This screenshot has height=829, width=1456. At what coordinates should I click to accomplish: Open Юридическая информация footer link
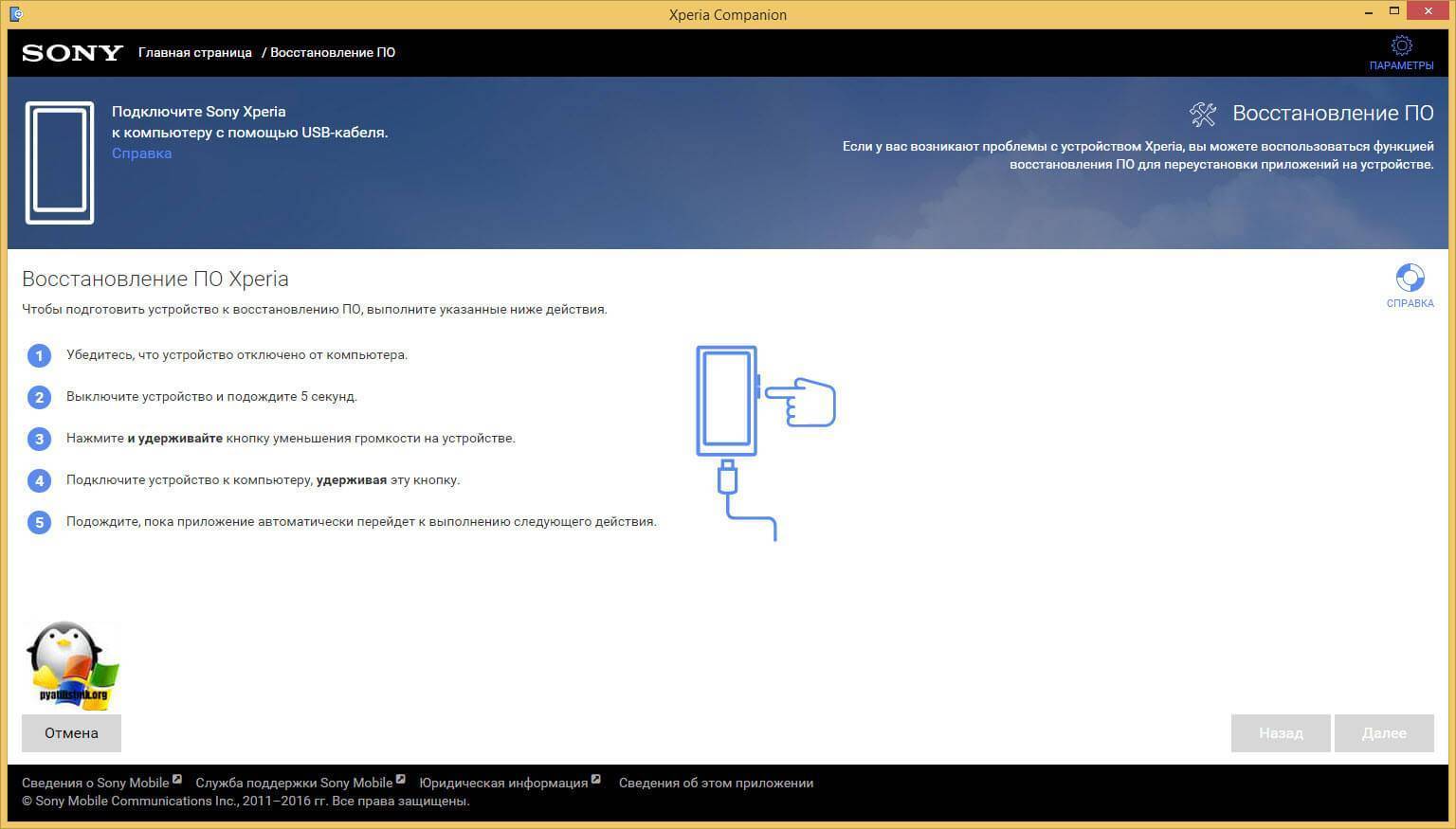point(503,783)
